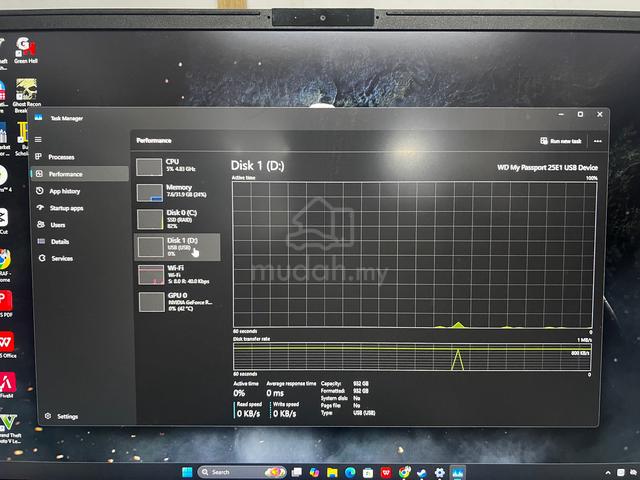
Task: Open Copilot from the taskbar
Action: coord(314,472)
